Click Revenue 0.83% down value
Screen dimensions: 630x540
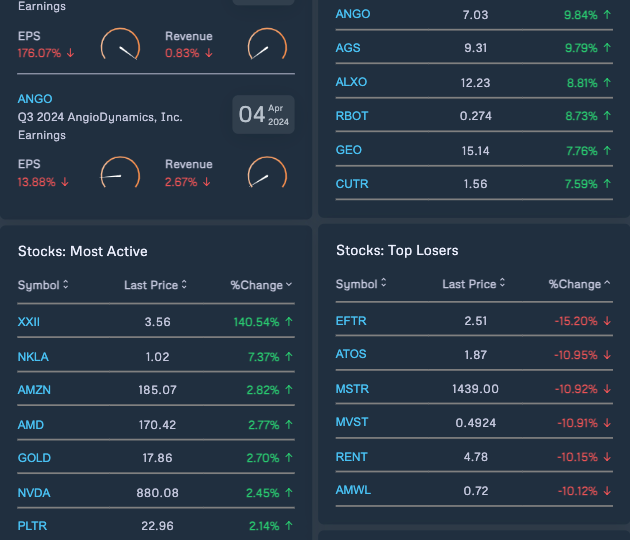(189, 53)
